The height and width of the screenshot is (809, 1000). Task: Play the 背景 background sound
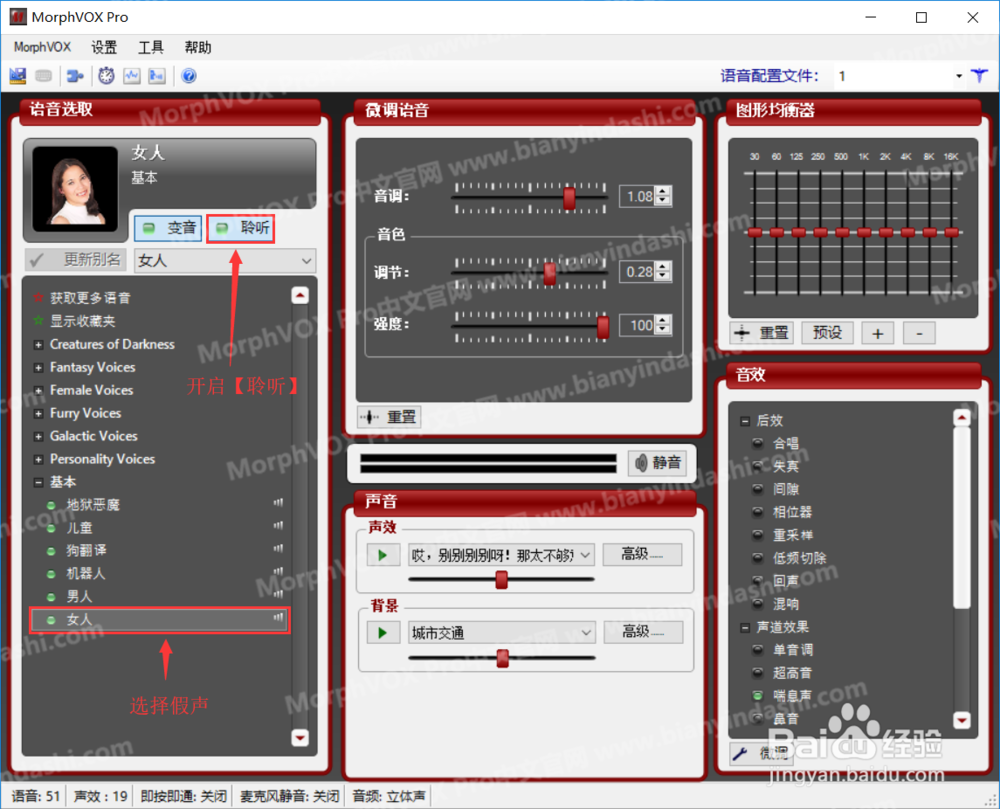tap(383, 633)
